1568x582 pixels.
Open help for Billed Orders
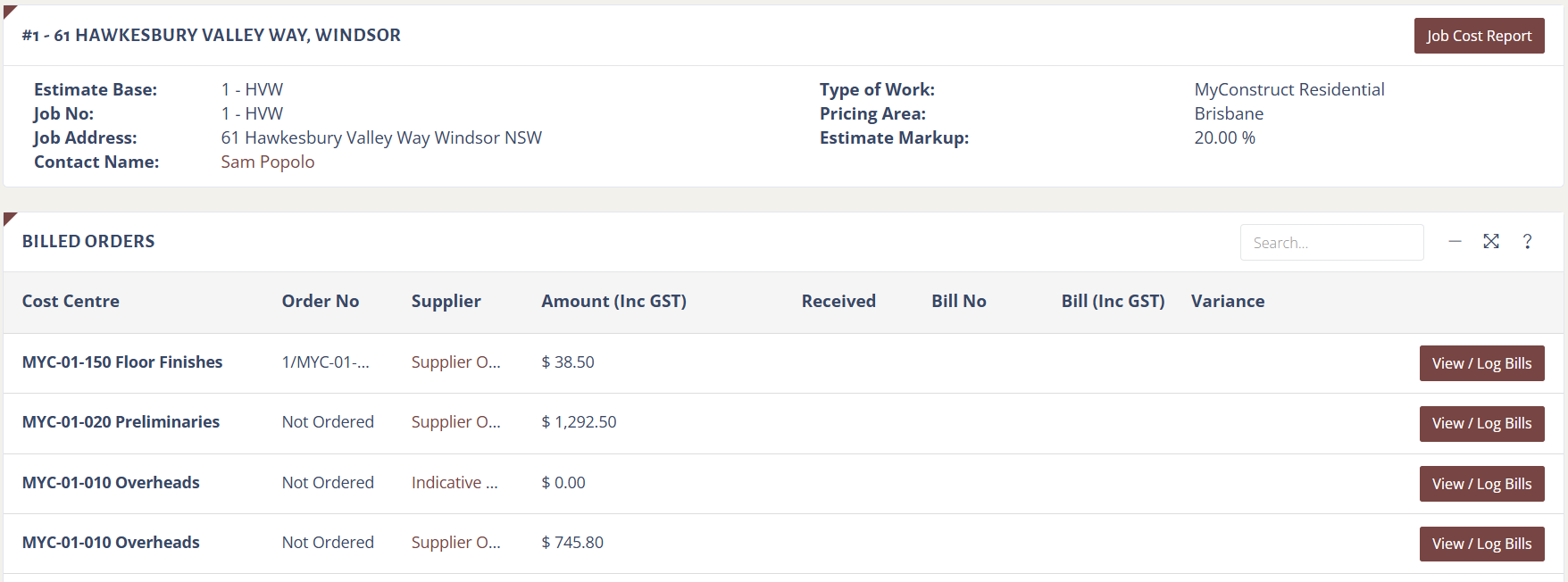[1528, 242]
